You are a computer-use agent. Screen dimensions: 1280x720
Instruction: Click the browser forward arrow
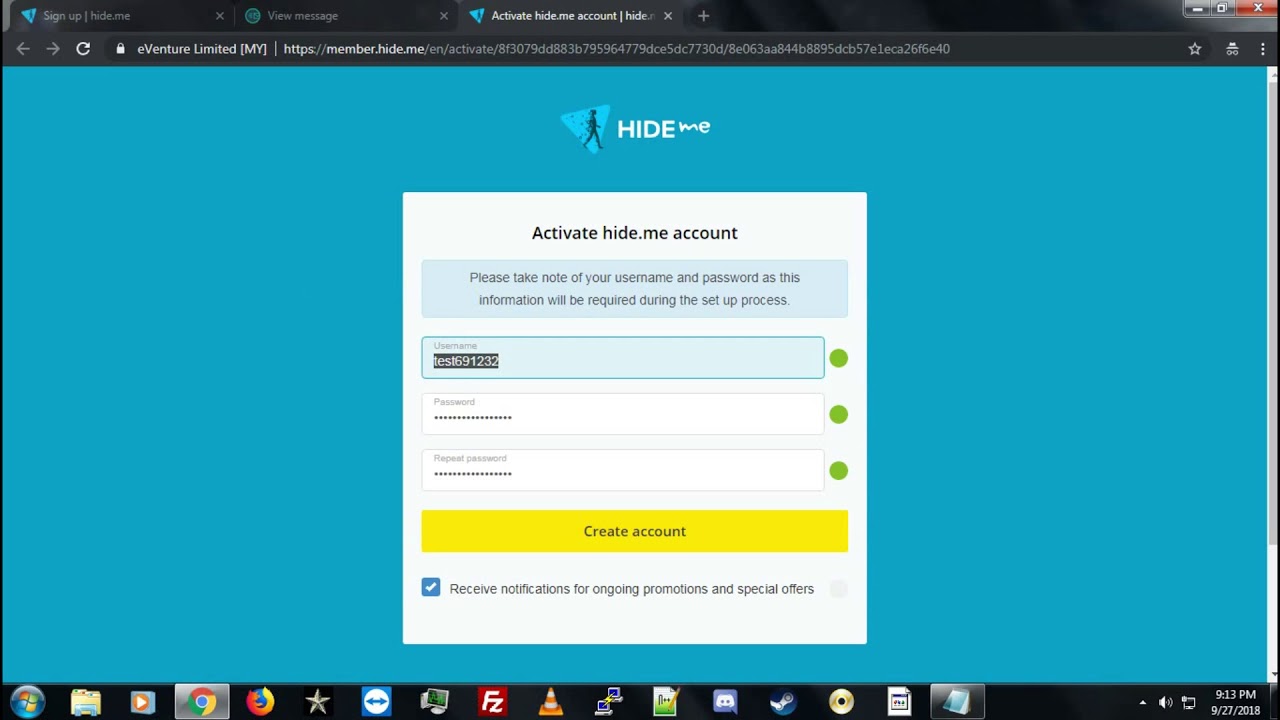click(x=53, y=48)
